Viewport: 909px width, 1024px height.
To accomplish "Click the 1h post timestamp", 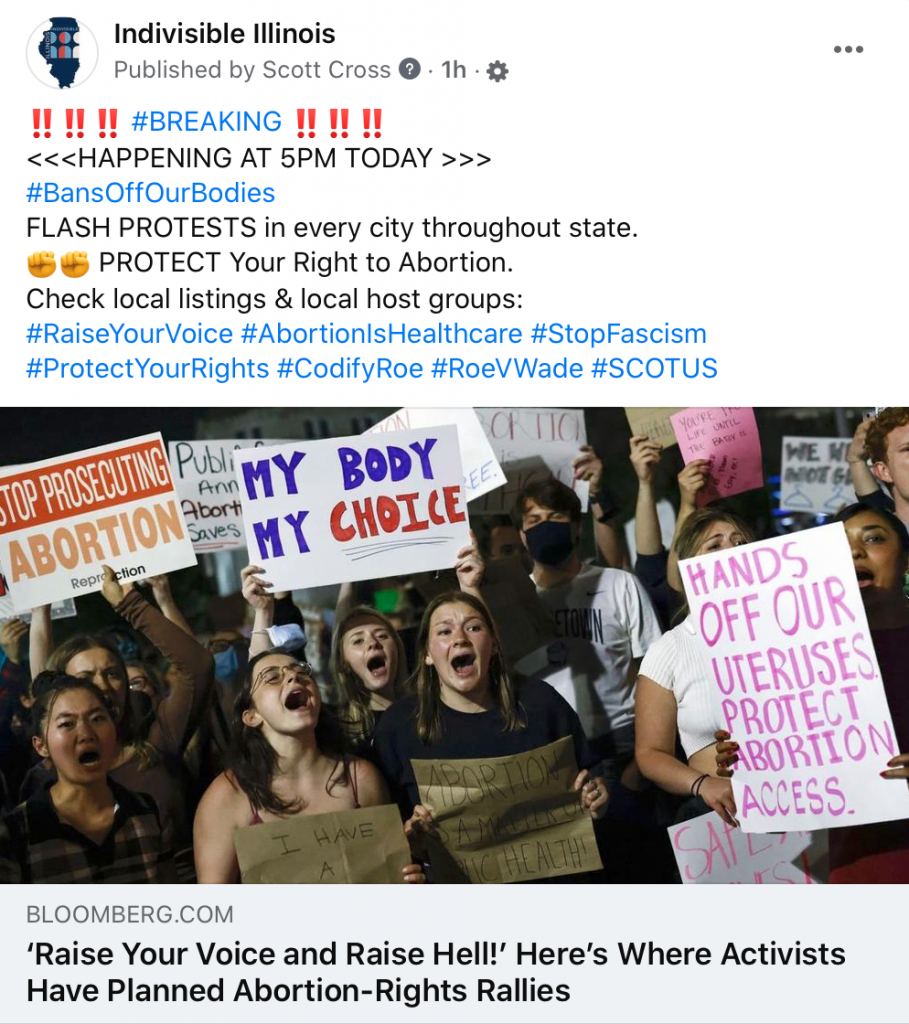I will pyautogui.click(x=453, y=69).
